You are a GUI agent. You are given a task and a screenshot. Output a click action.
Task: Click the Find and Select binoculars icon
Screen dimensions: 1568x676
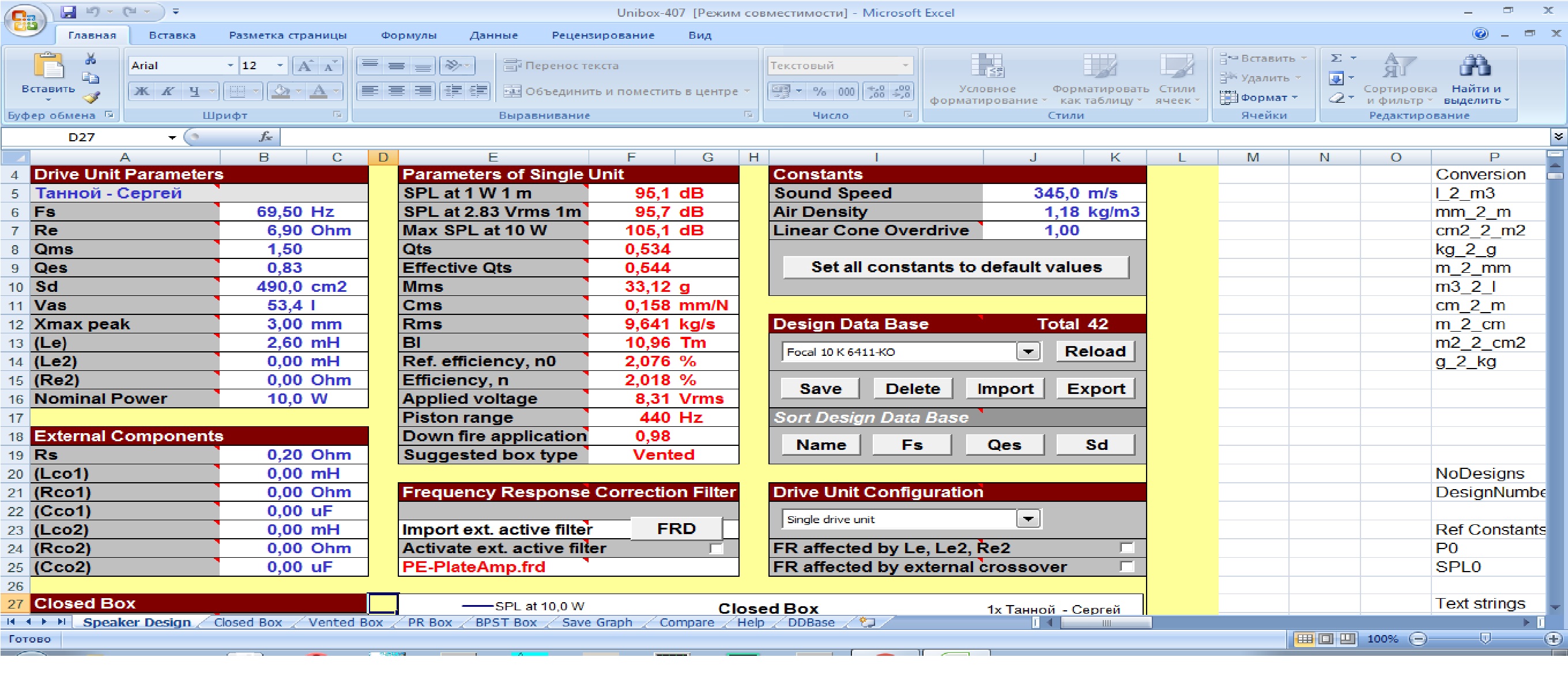pos(1475,66)
